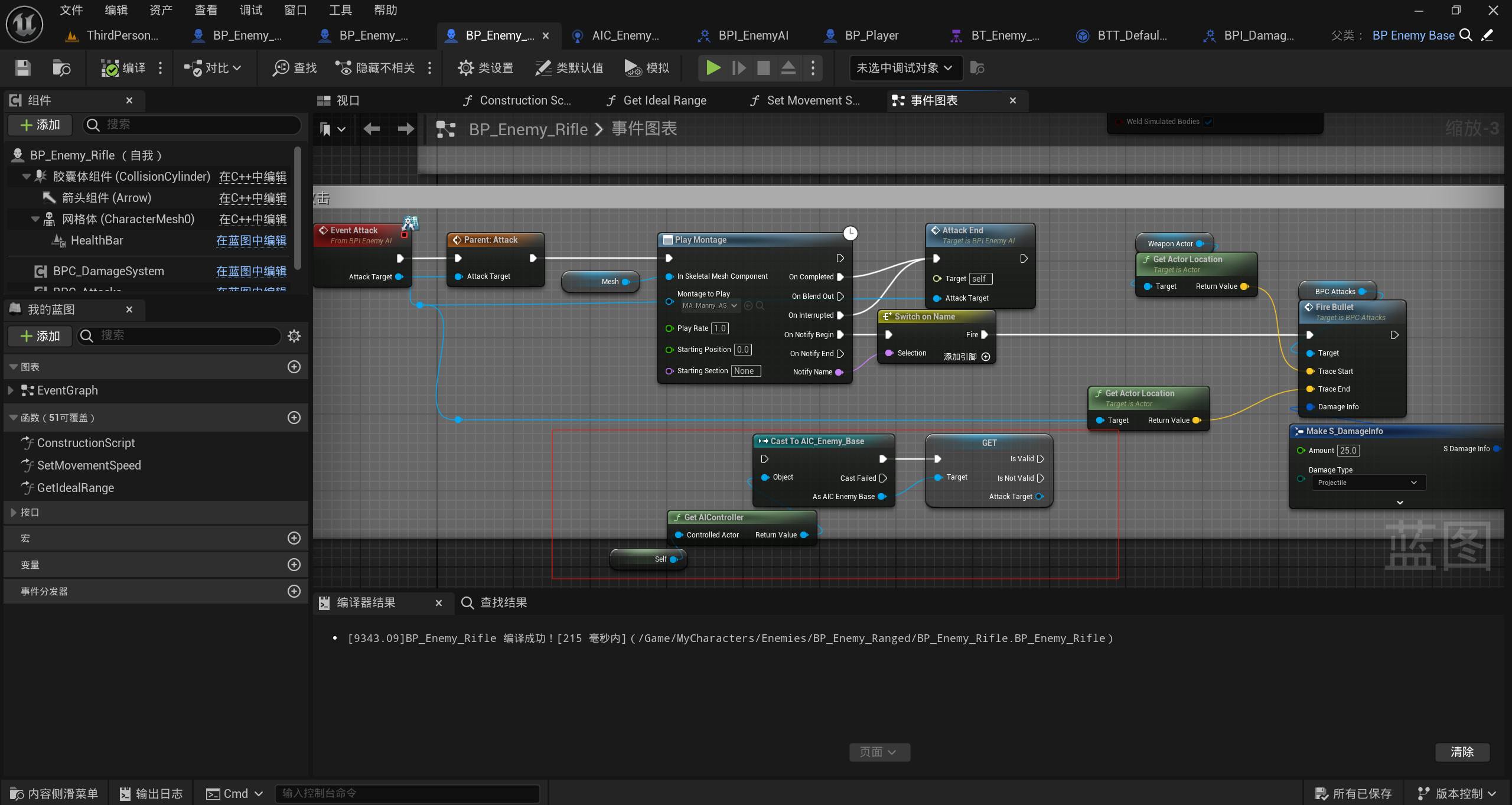Switch to the Get Ideal Range tab

664,100
